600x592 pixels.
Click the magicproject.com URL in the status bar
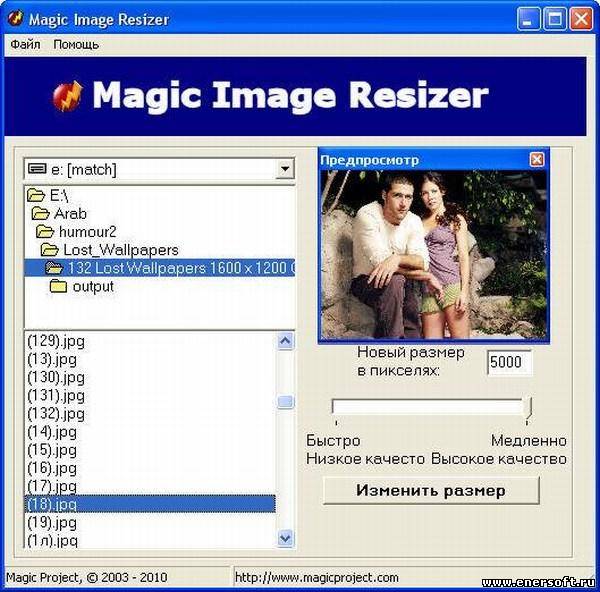click(317, 577)
